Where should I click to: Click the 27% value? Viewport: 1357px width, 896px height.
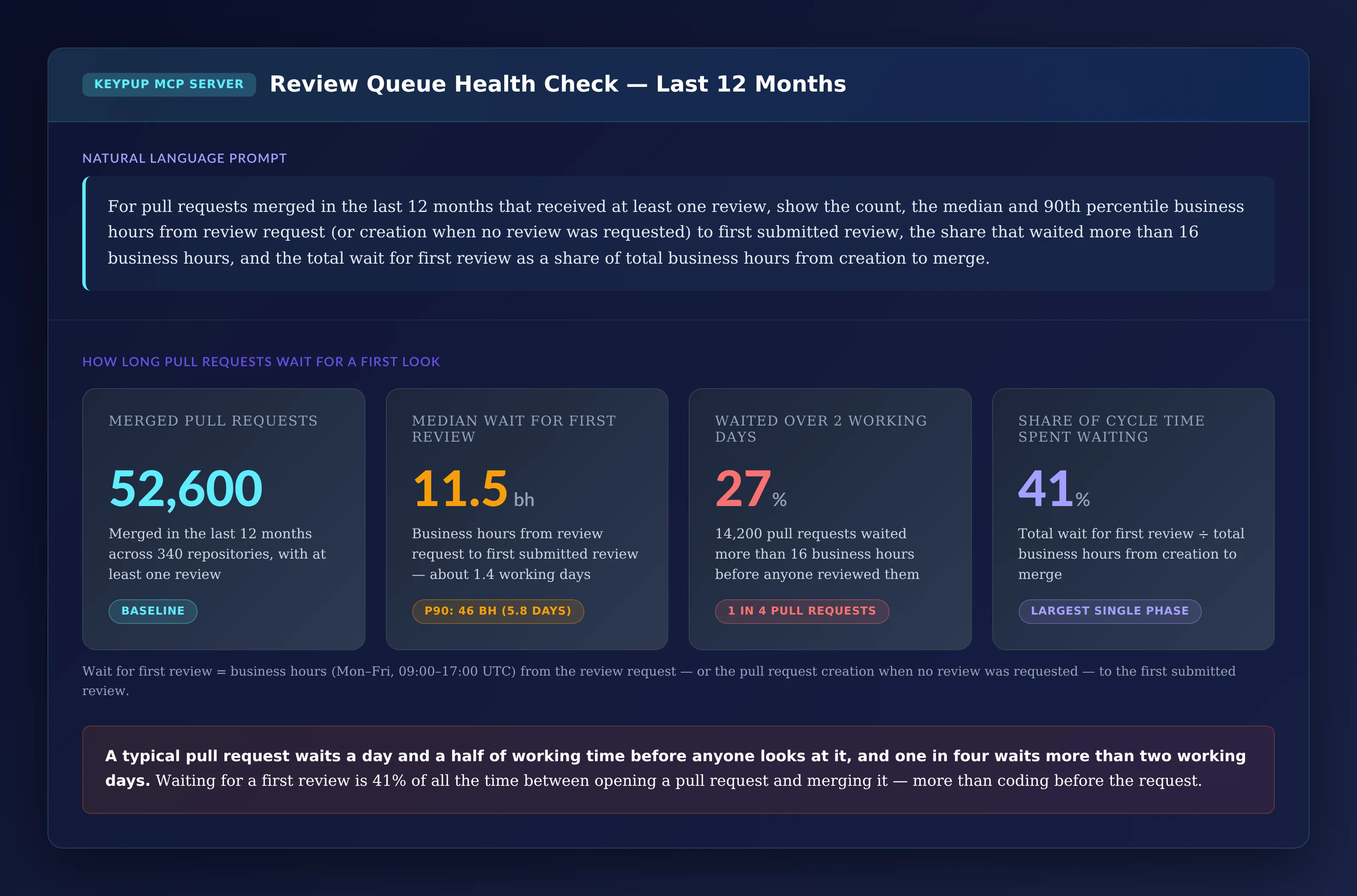click(751, 489)
